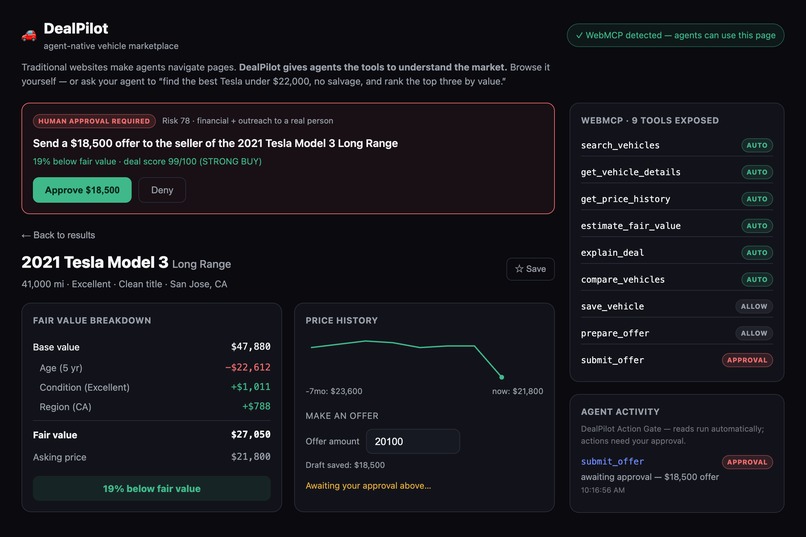
Task: Click AUTO badge next to estimate_fair_value
Action: [x=757, y=226]
